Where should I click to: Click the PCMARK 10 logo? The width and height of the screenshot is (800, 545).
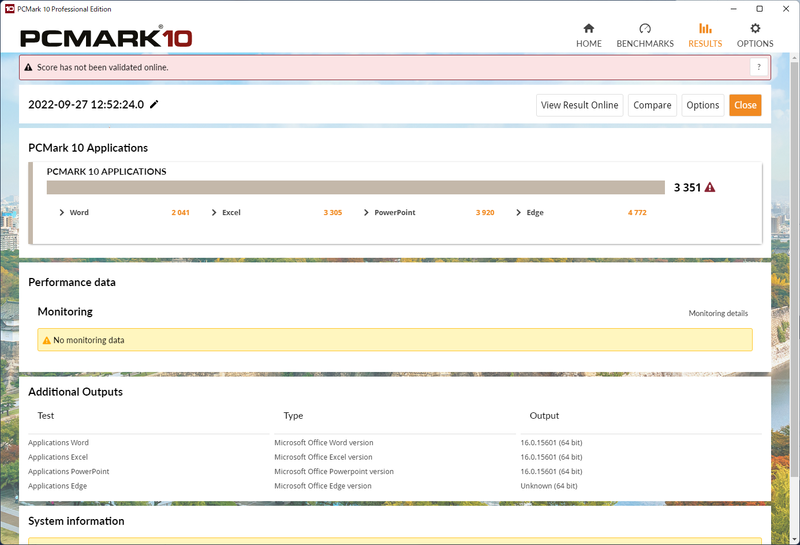pyautogui.click(x=106, y=37)
